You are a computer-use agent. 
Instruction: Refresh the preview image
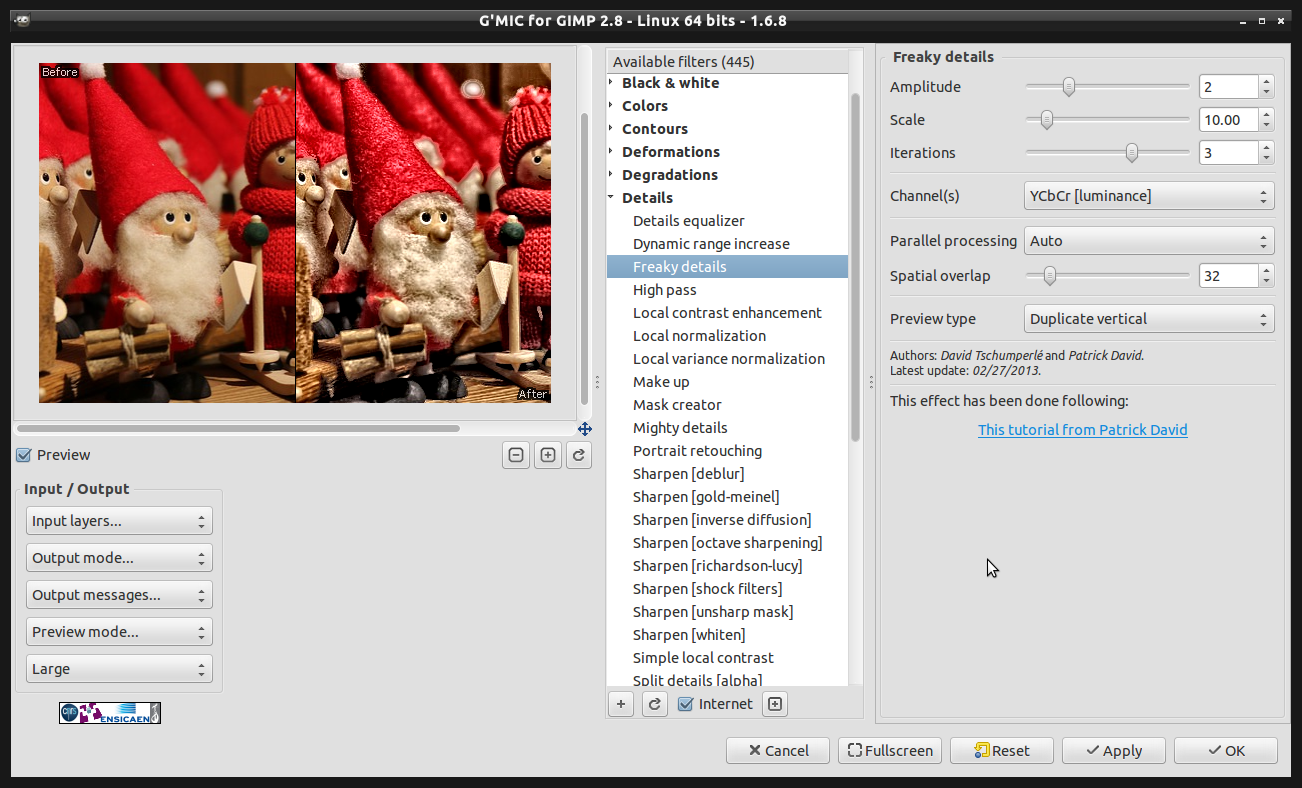point(578,455)
